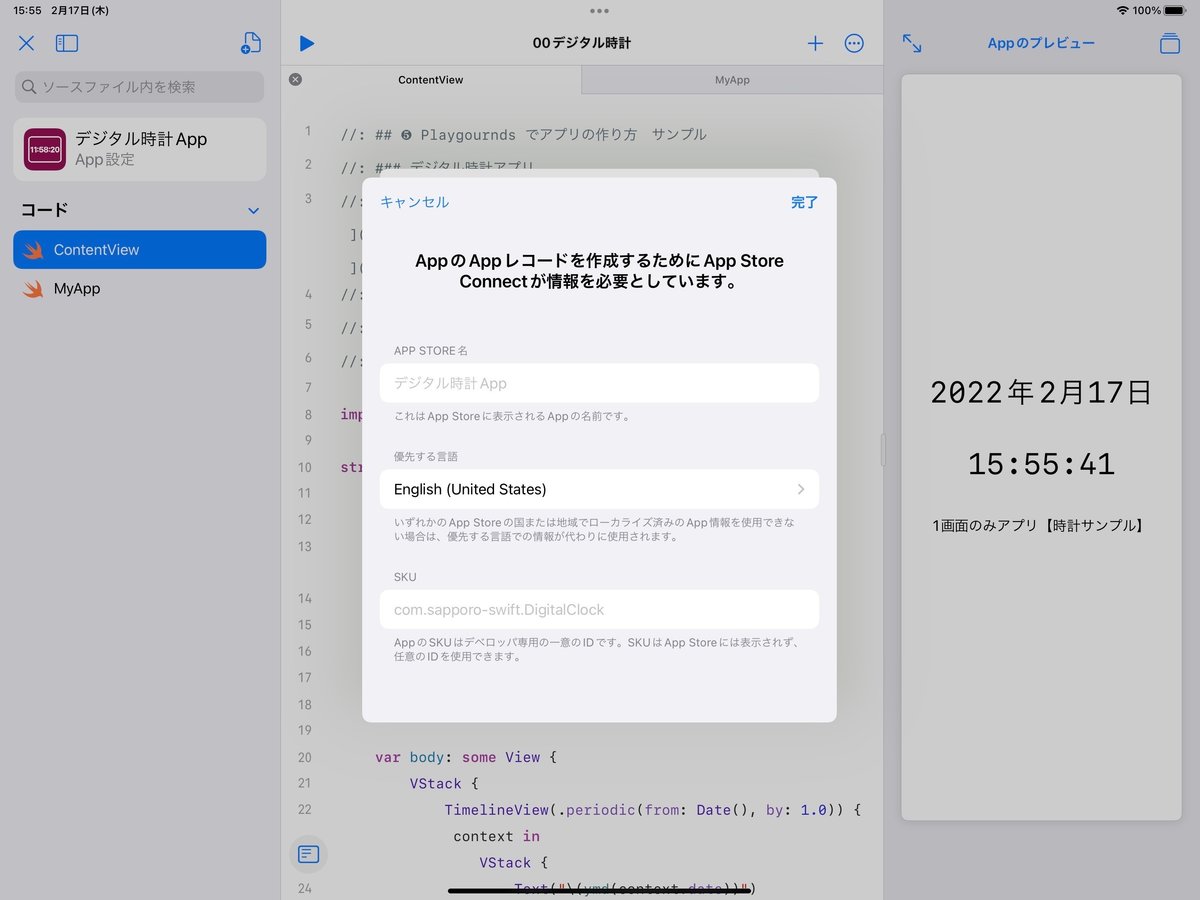The image size is (1200, 900).
Task: Click the TimelineView code line 22
Action: (653, 810)
